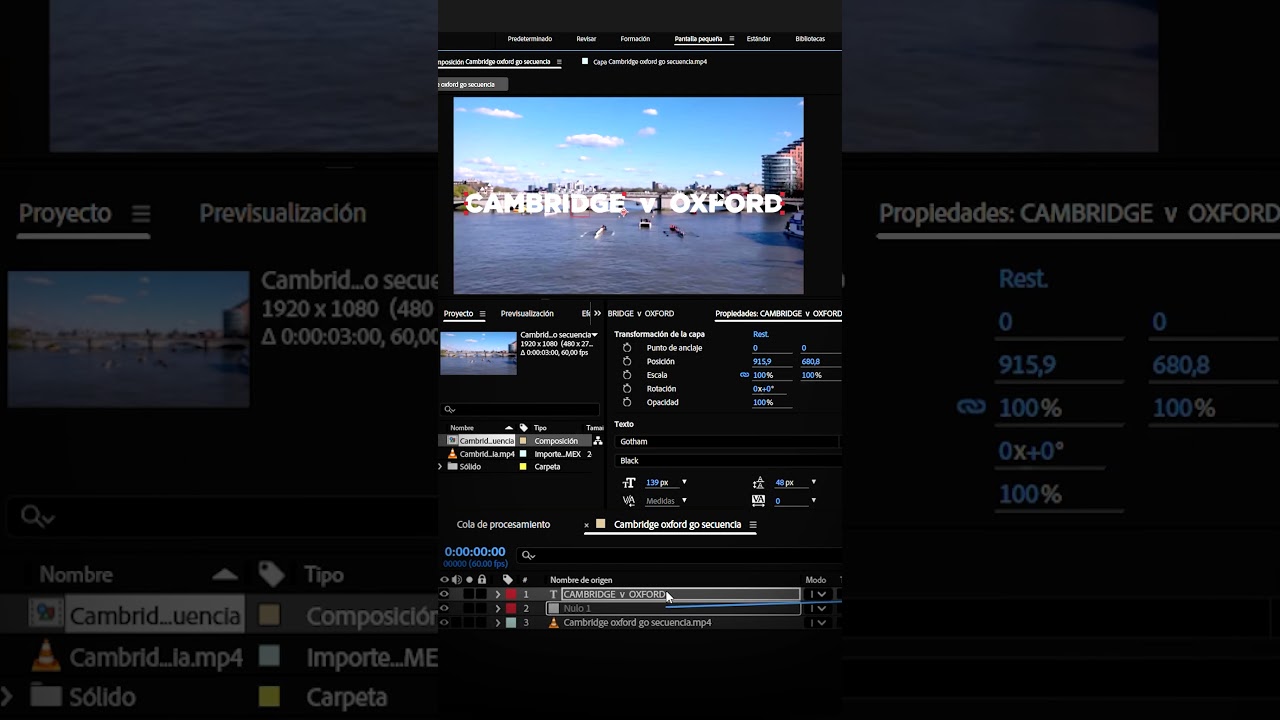Switch to the Predeterminado workspace
This screenshot has height=720, width=1280.
point(529,39)
